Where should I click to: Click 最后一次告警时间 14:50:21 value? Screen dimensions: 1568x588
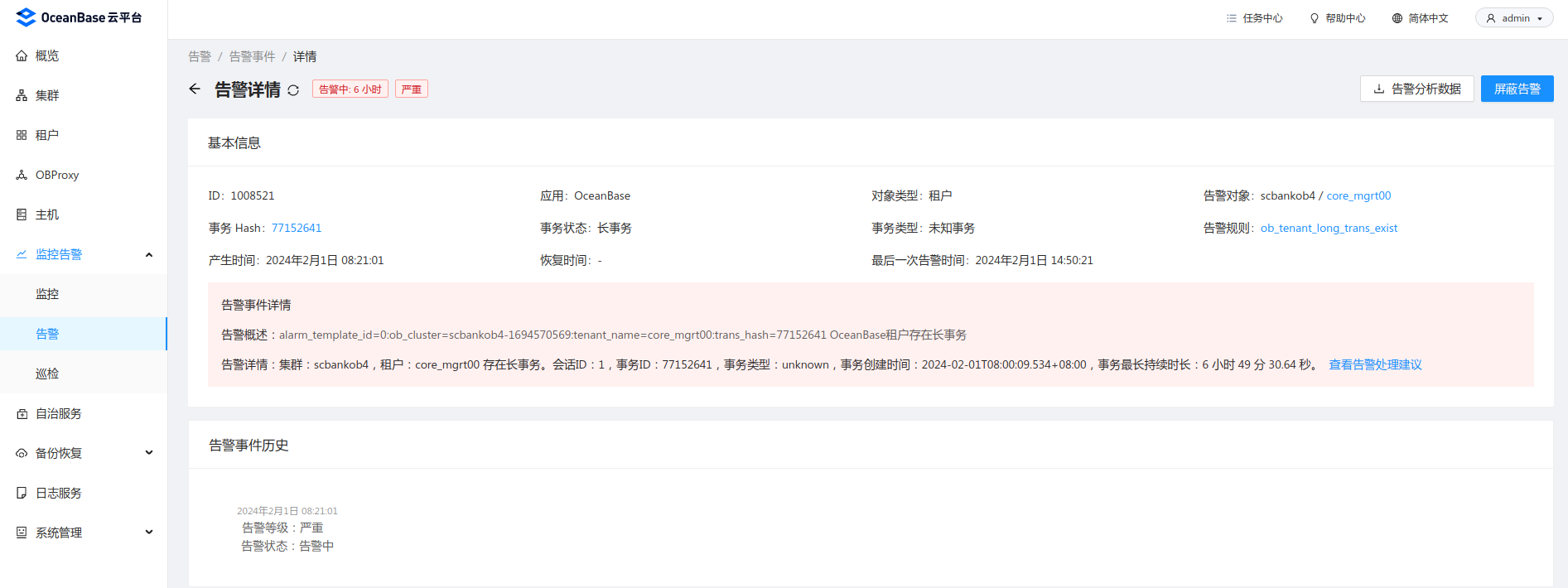pyautogui.click(x=1034, y=260)
